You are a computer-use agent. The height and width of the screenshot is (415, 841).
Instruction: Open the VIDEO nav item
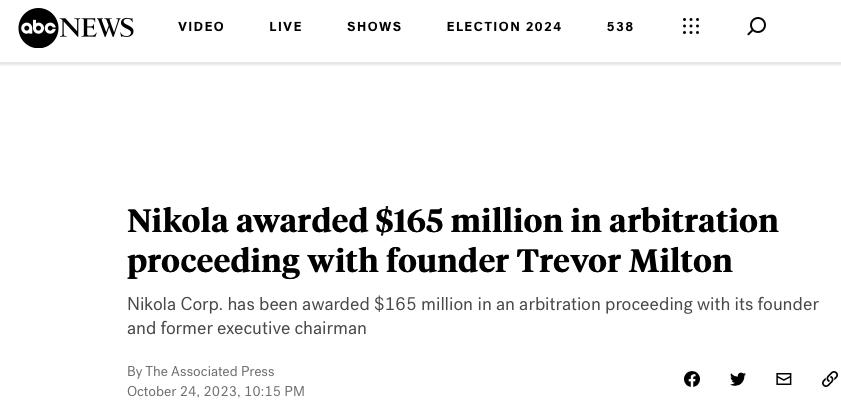pos(201,27)
